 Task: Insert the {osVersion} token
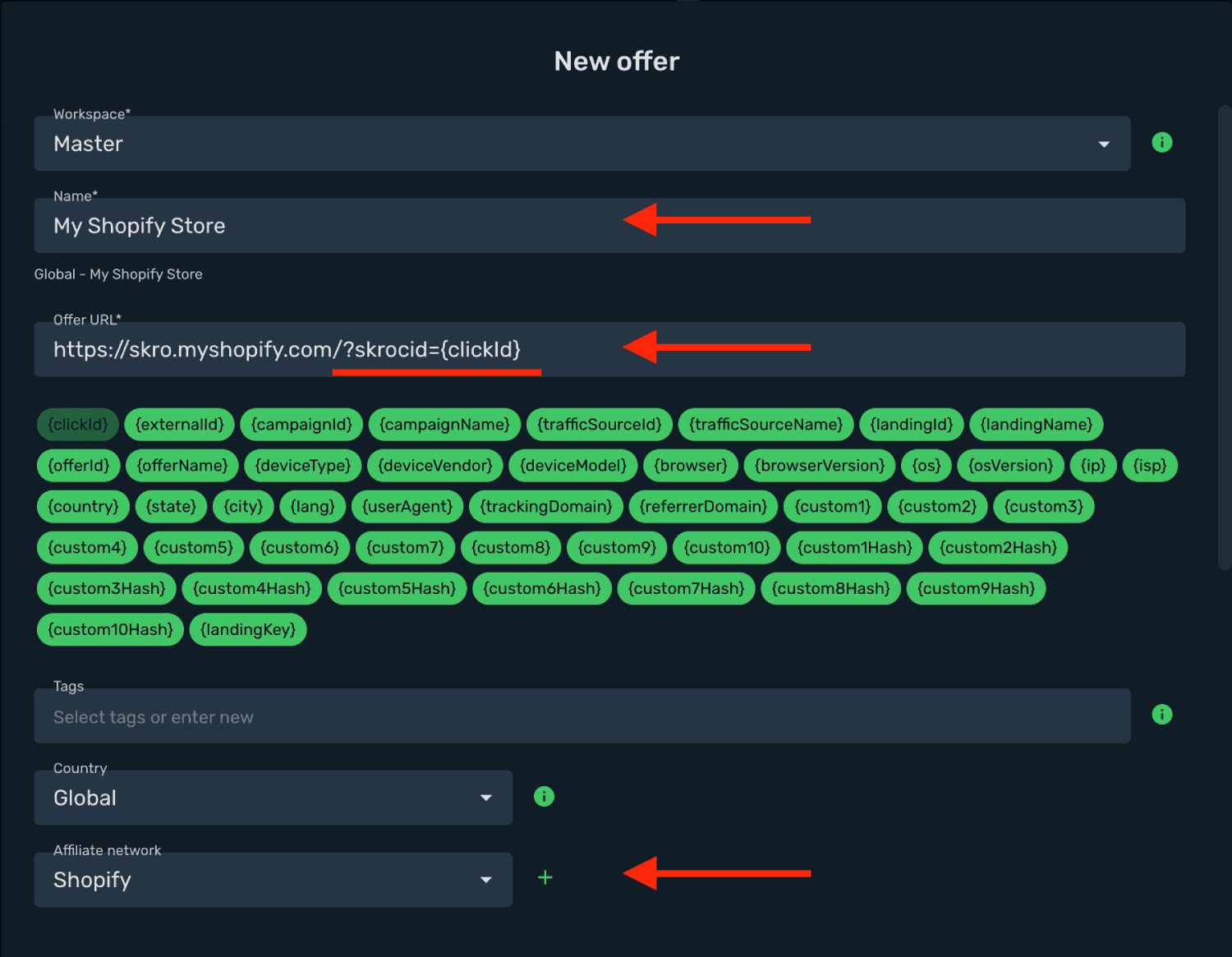click(1011, 466)
